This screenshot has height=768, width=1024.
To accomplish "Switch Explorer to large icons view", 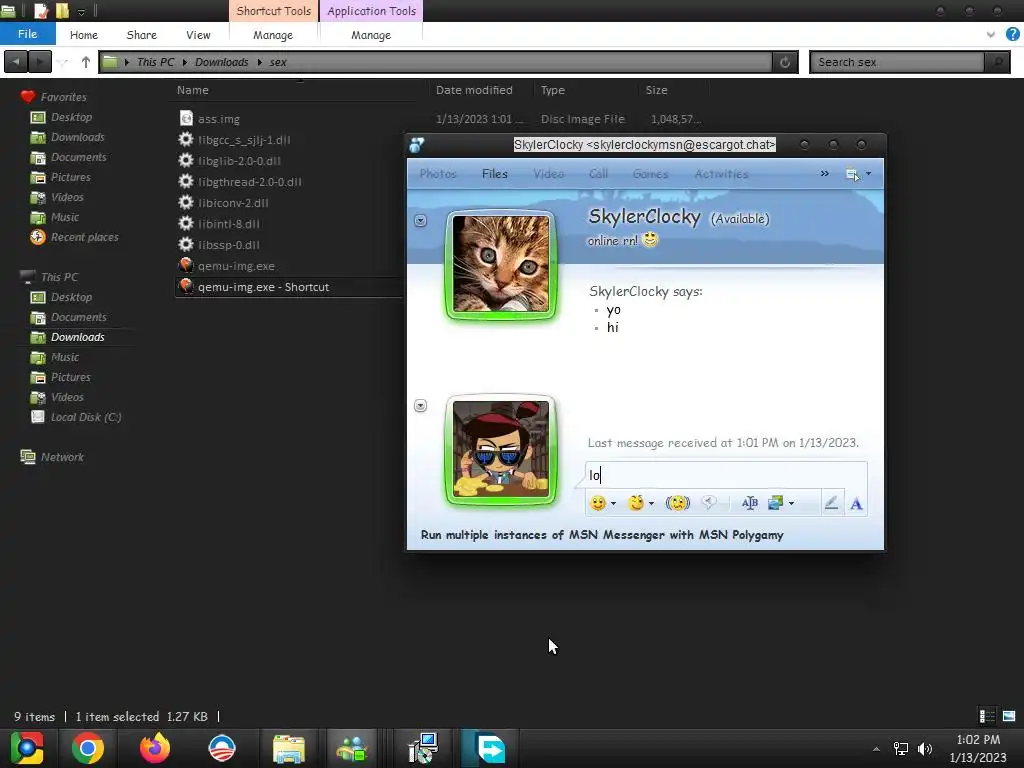I will [x=1009, y=716].
